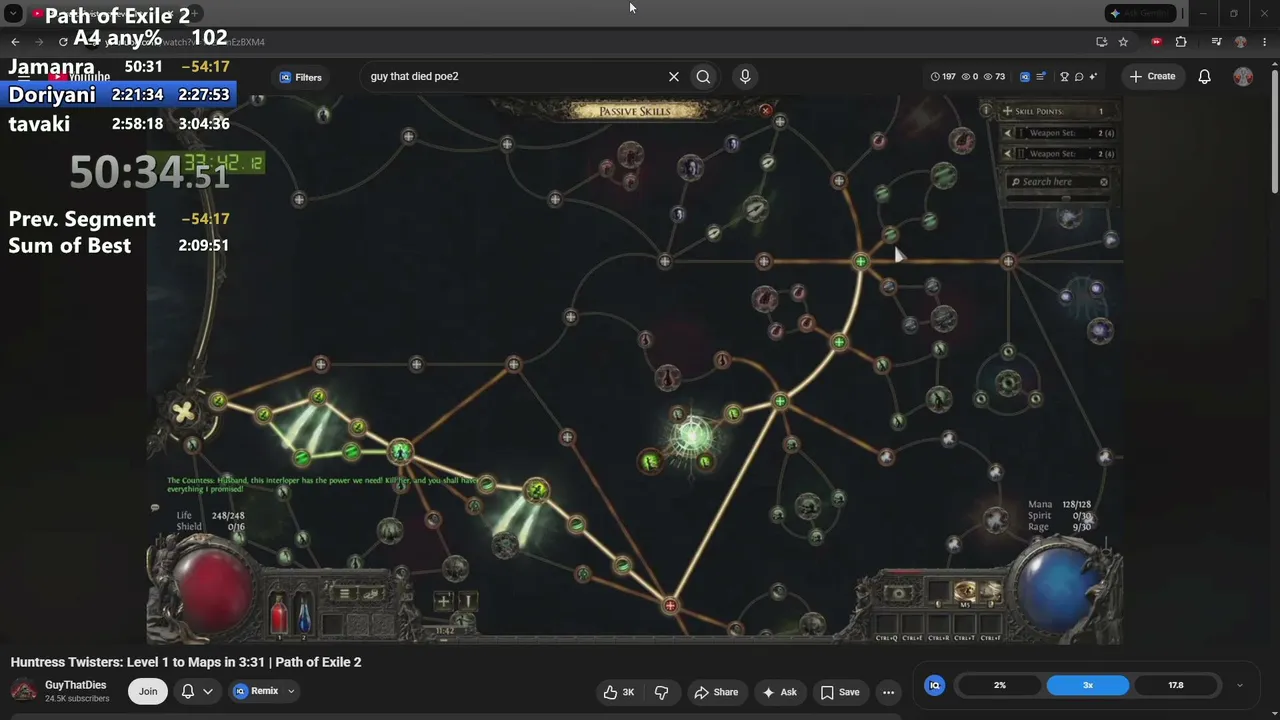Expand the chevron beside Remix
The width and height of the screenshot is (1280, 720).
tap(292, 691)
